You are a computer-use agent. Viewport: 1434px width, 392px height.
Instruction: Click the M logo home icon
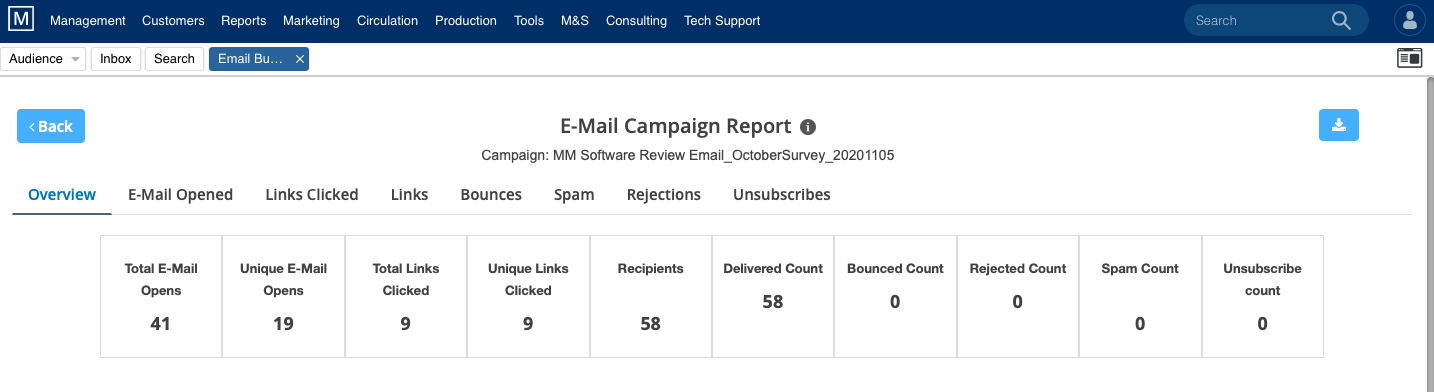click(x=20, y=19)
